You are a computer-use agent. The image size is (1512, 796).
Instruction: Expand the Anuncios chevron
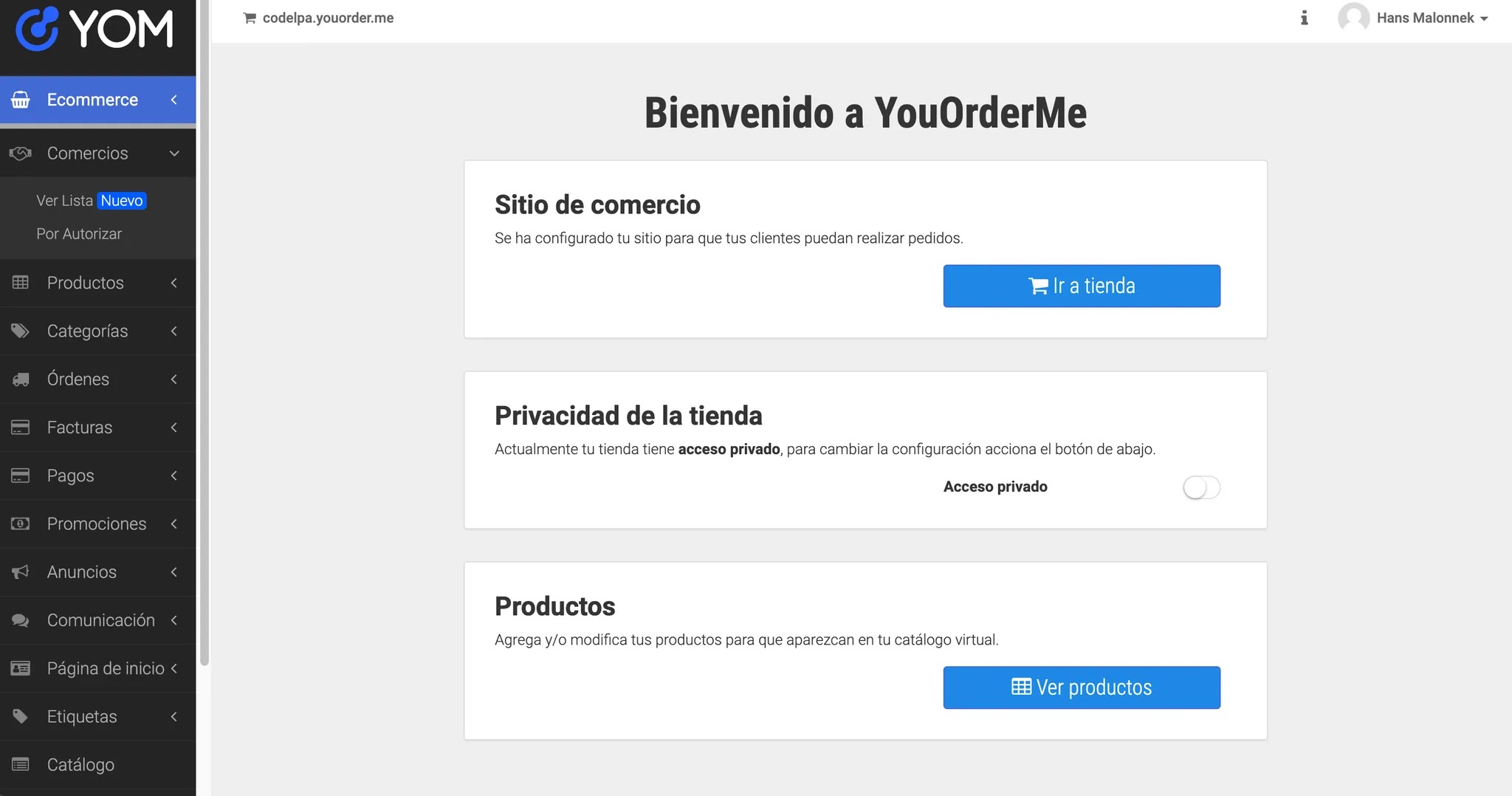click(174, 572)
